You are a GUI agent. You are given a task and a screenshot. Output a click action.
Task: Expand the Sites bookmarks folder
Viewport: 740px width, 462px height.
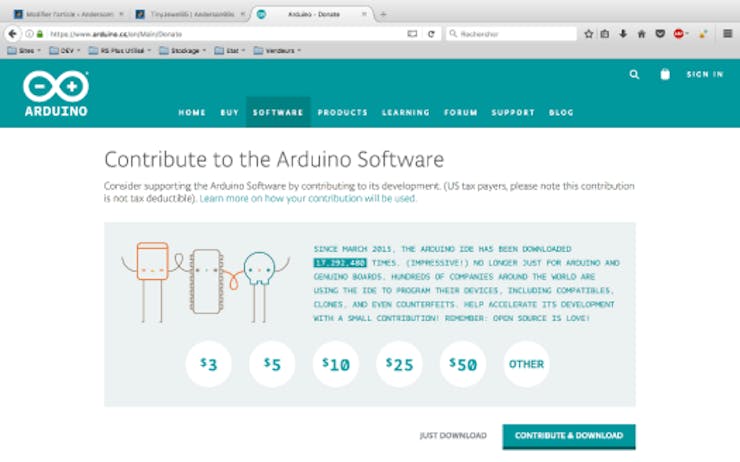24,50
